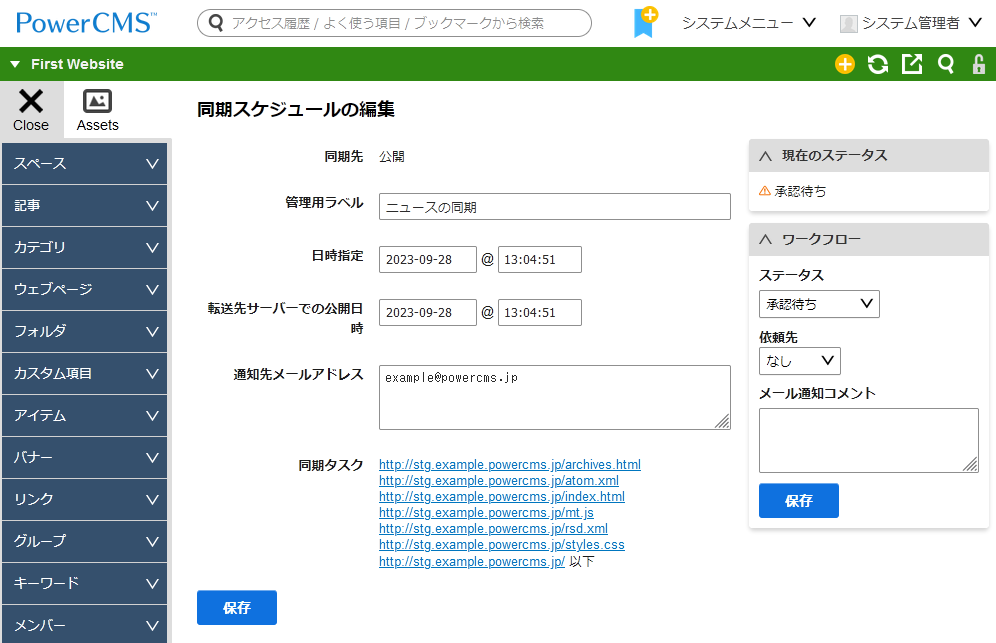Click the warning icon beside 承認待ち
The width and height of the screenshot is (996, 643).
pyautogui.click(x=765, y=191)
